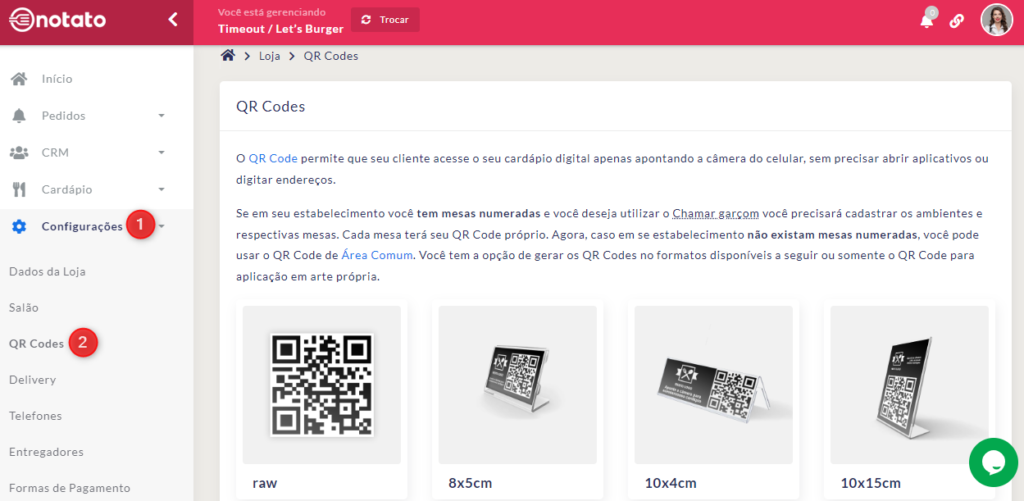Collapse sidebar with the left chevron
1024x501 pixels.
click(x=172, y=19)
